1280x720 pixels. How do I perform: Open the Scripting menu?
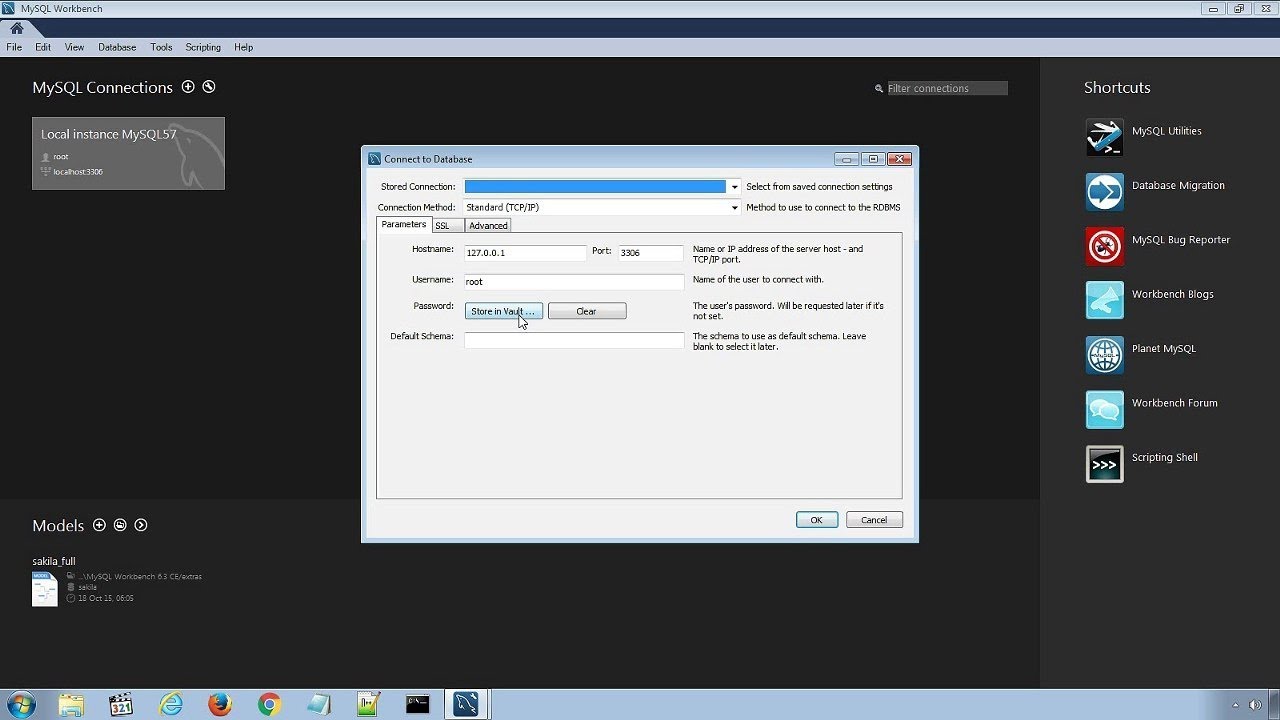(203, 47)
